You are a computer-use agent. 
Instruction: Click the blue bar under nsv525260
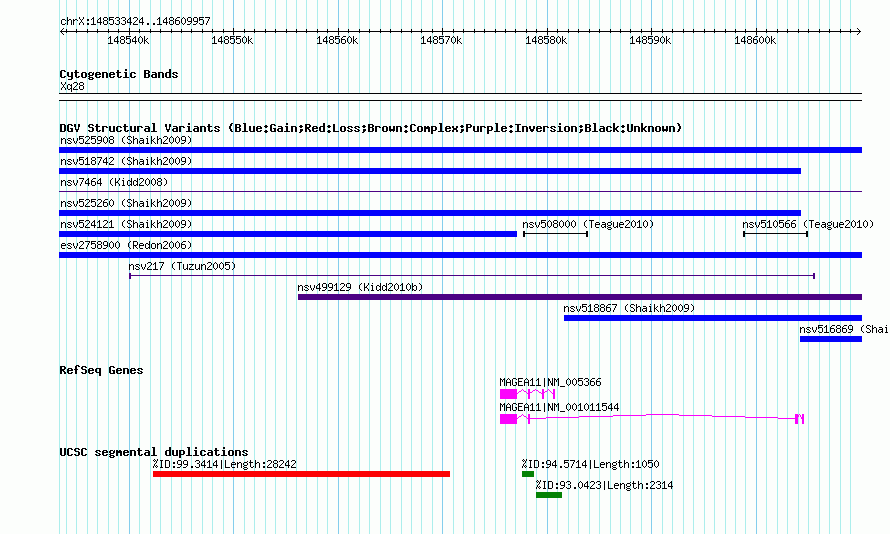tap(430, 213)
